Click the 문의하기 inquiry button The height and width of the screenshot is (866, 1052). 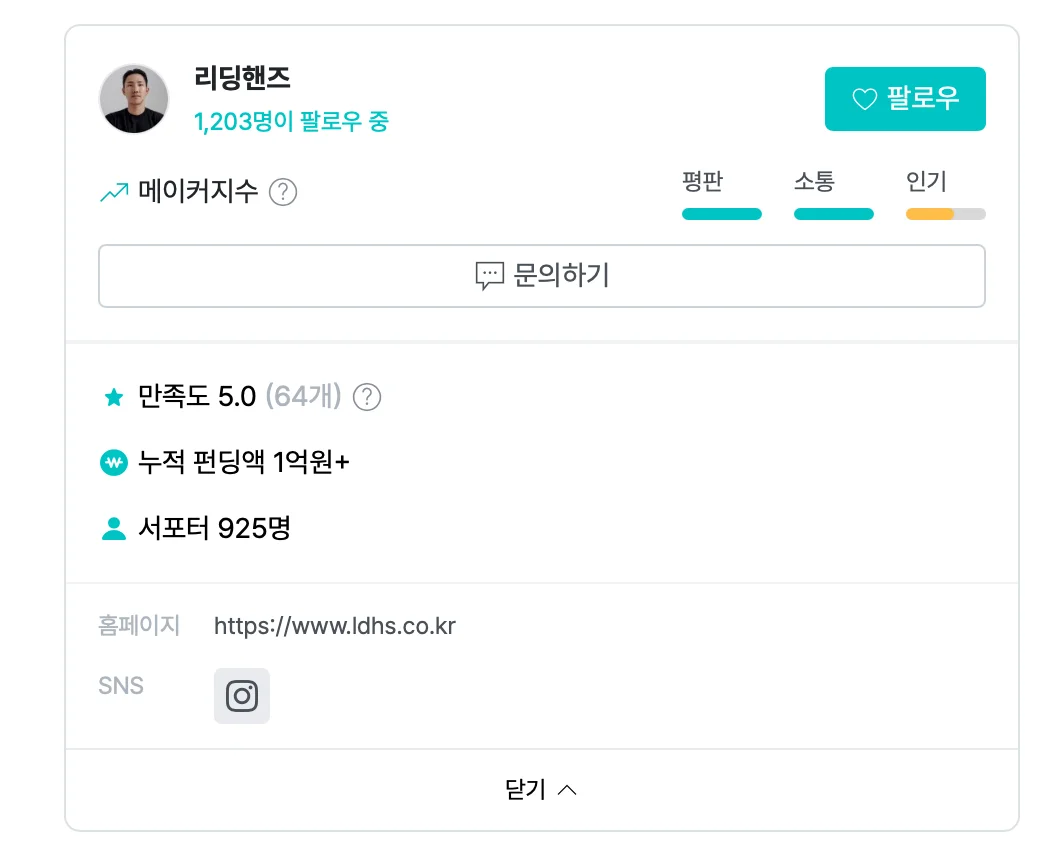tap(541, 275)
